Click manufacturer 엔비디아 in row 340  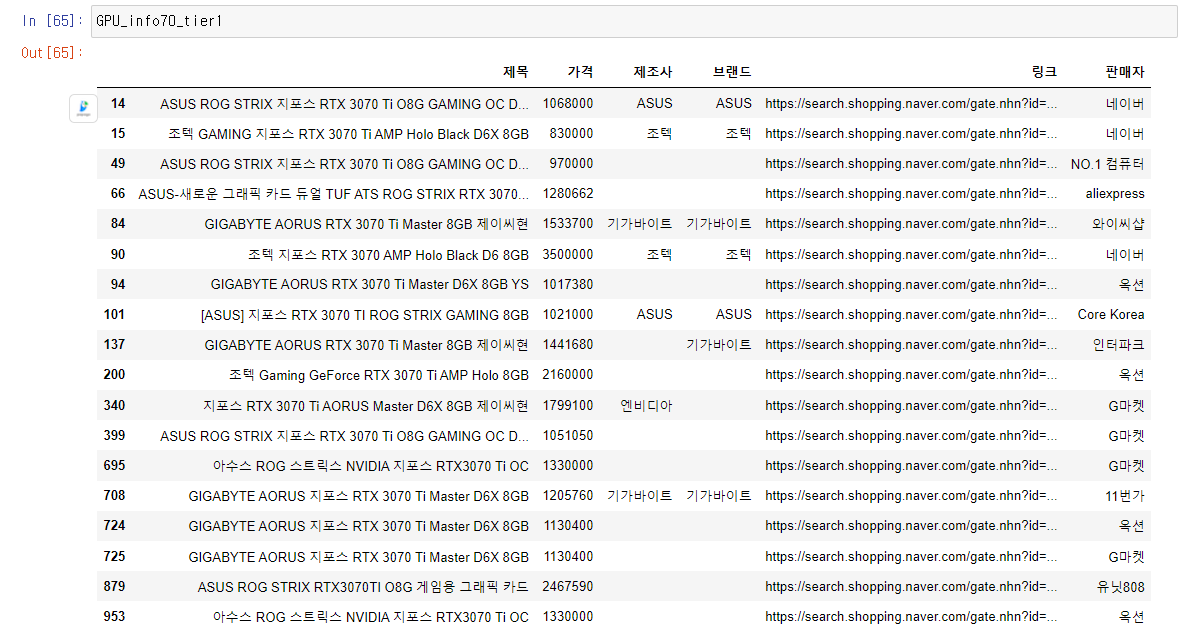click(x=646, y=406)
